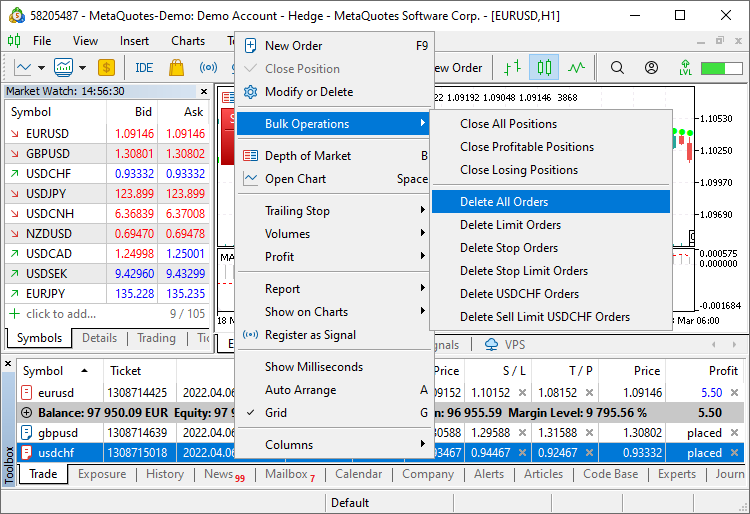The height and width of the screenshot is (514, 750).
Task: Click the Bulk Operations menu entry
Action: (334, 124)
